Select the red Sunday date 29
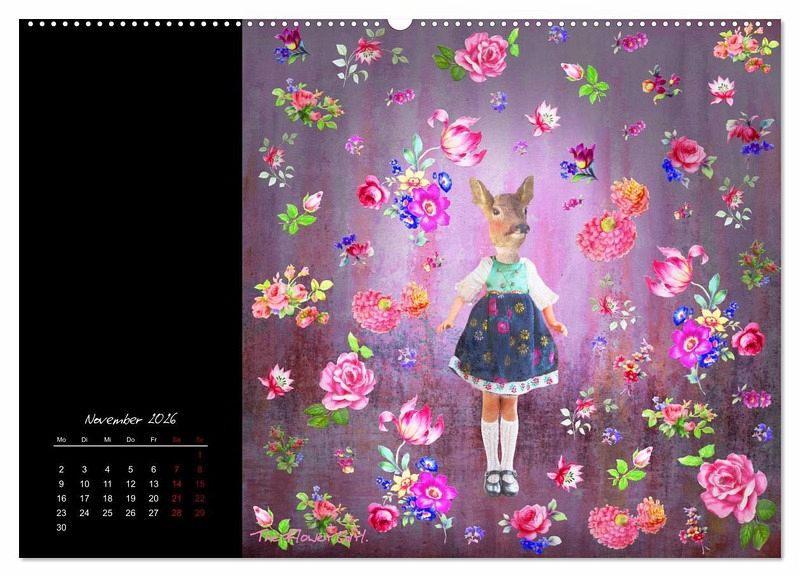800x577 pixels. click(200, 513)
